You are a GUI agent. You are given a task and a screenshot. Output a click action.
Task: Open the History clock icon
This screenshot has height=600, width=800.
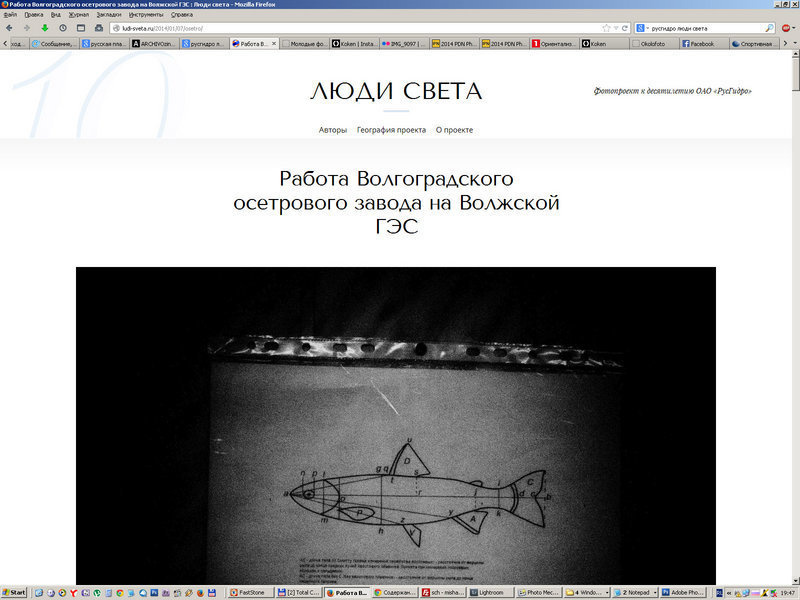(63, 28)
